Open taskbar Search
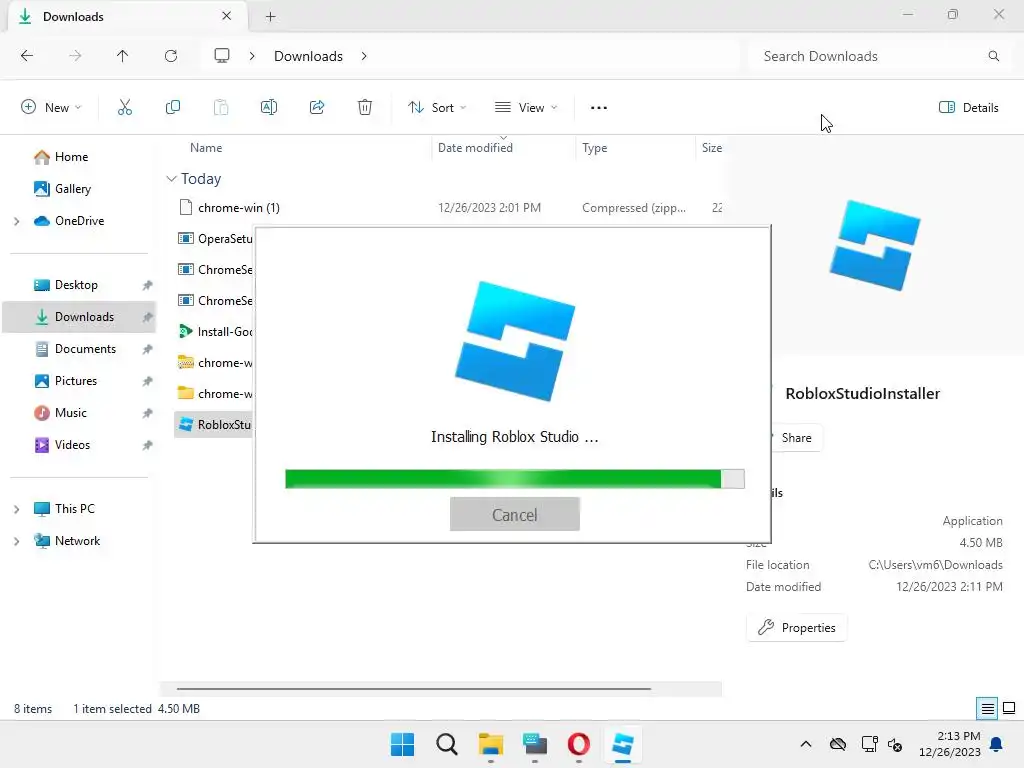Viewport: 1024px width, 768px height. click(447, 744)
